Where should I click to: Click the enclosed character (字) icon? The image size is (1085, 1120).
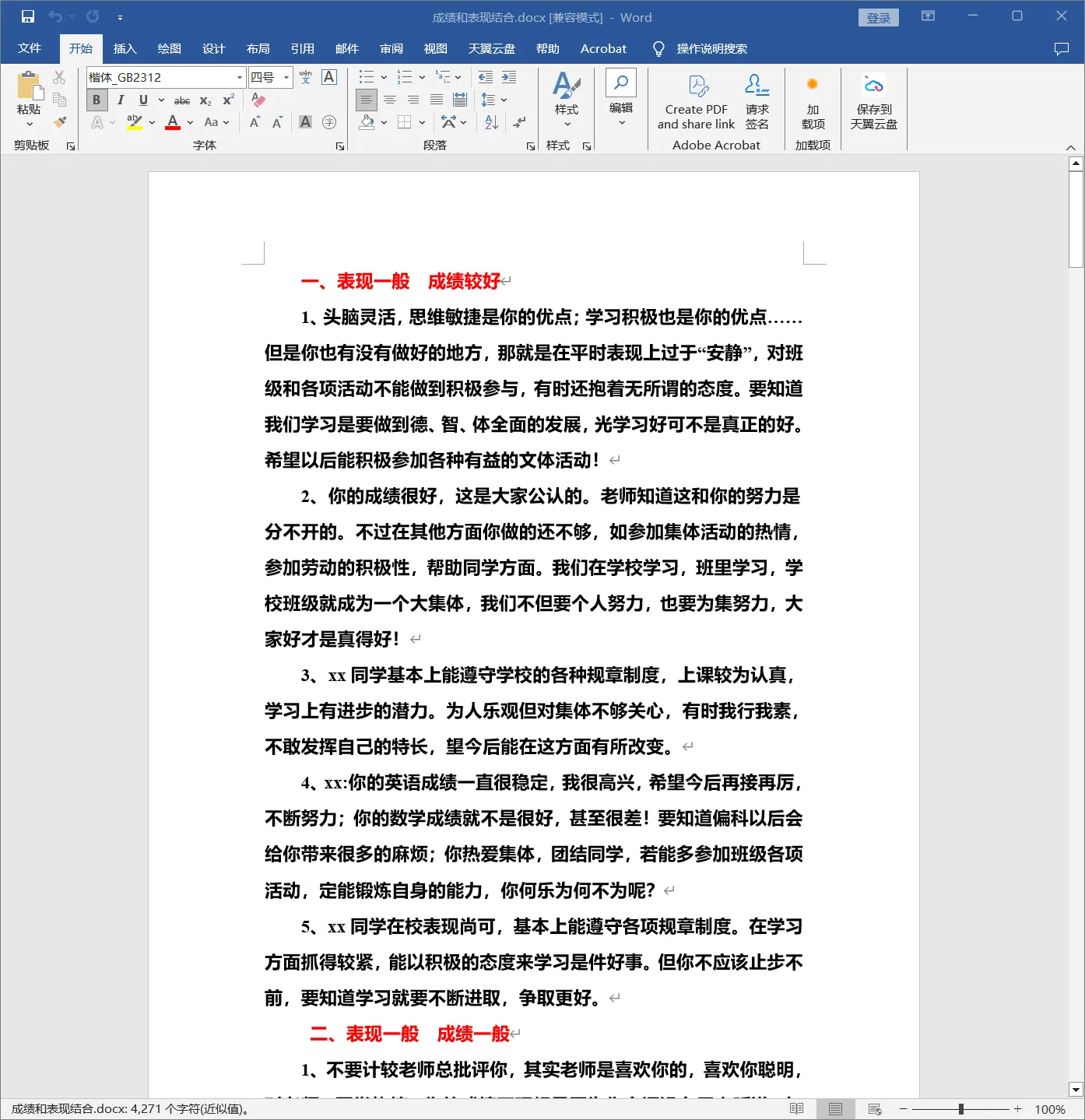(x=329, y=122)
